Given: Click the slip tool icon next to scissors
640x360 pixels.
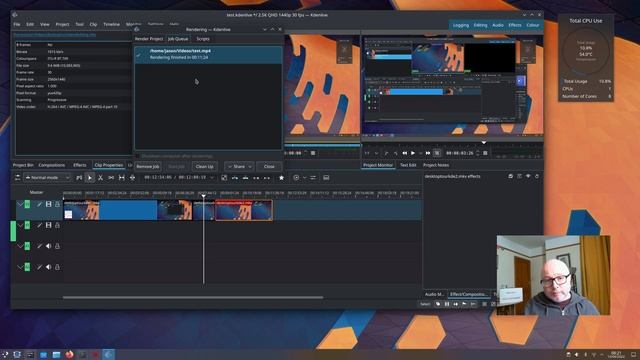Looking at the screenshot, I should coord(122,178).
